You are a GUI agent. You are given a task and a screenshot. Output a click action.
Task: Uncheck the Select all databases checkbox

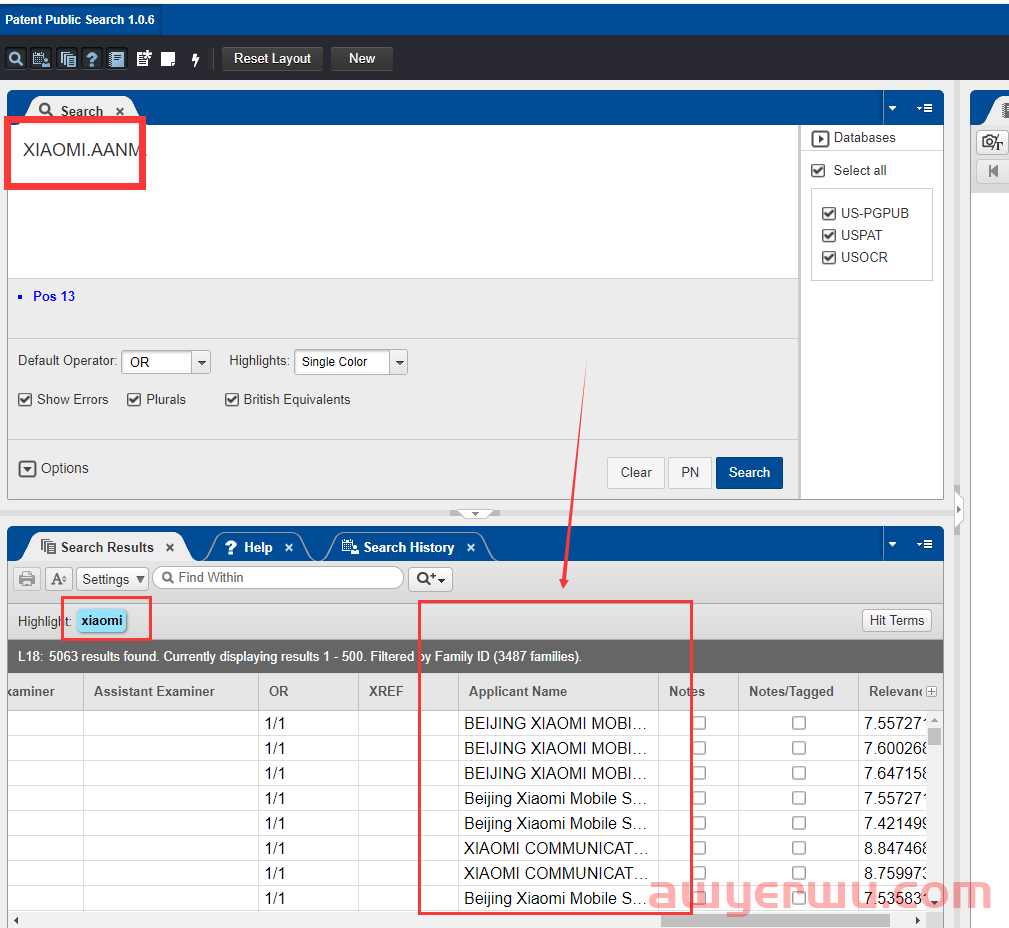pos(818,171)
